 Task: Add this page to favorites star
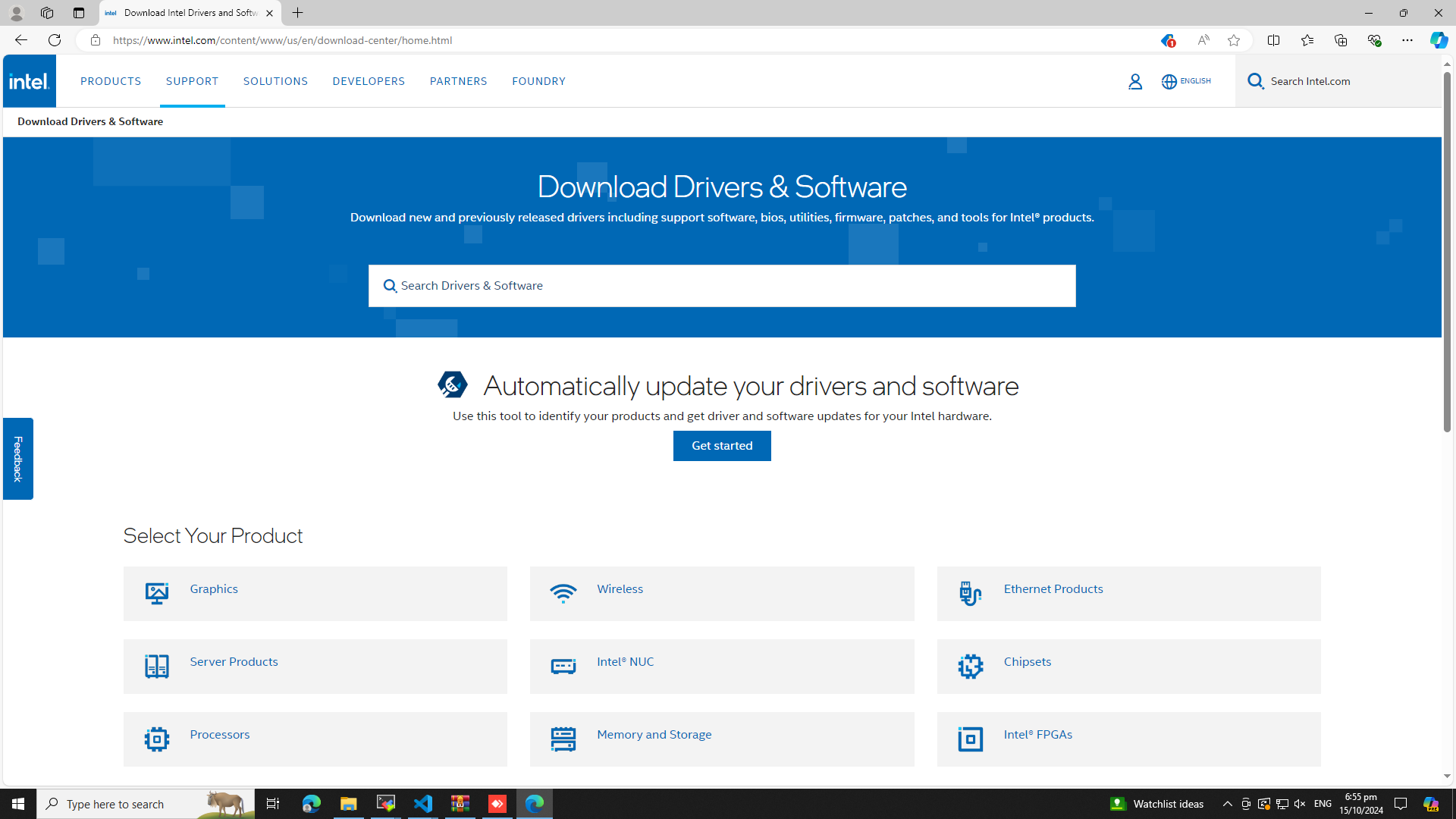(x=1234, y=40)
